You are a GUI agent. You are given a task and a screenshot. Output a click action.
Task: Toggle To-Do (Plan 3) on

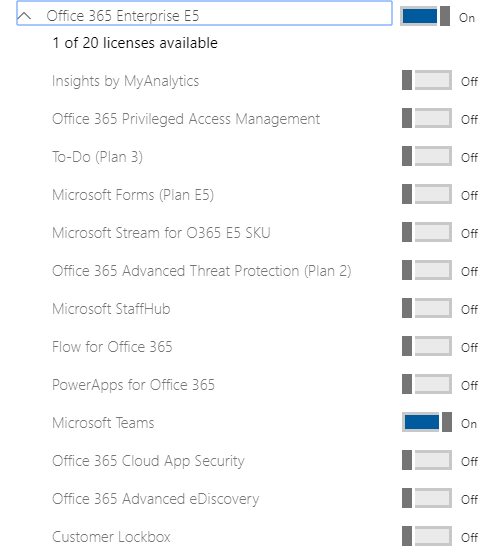coord(427,156)
